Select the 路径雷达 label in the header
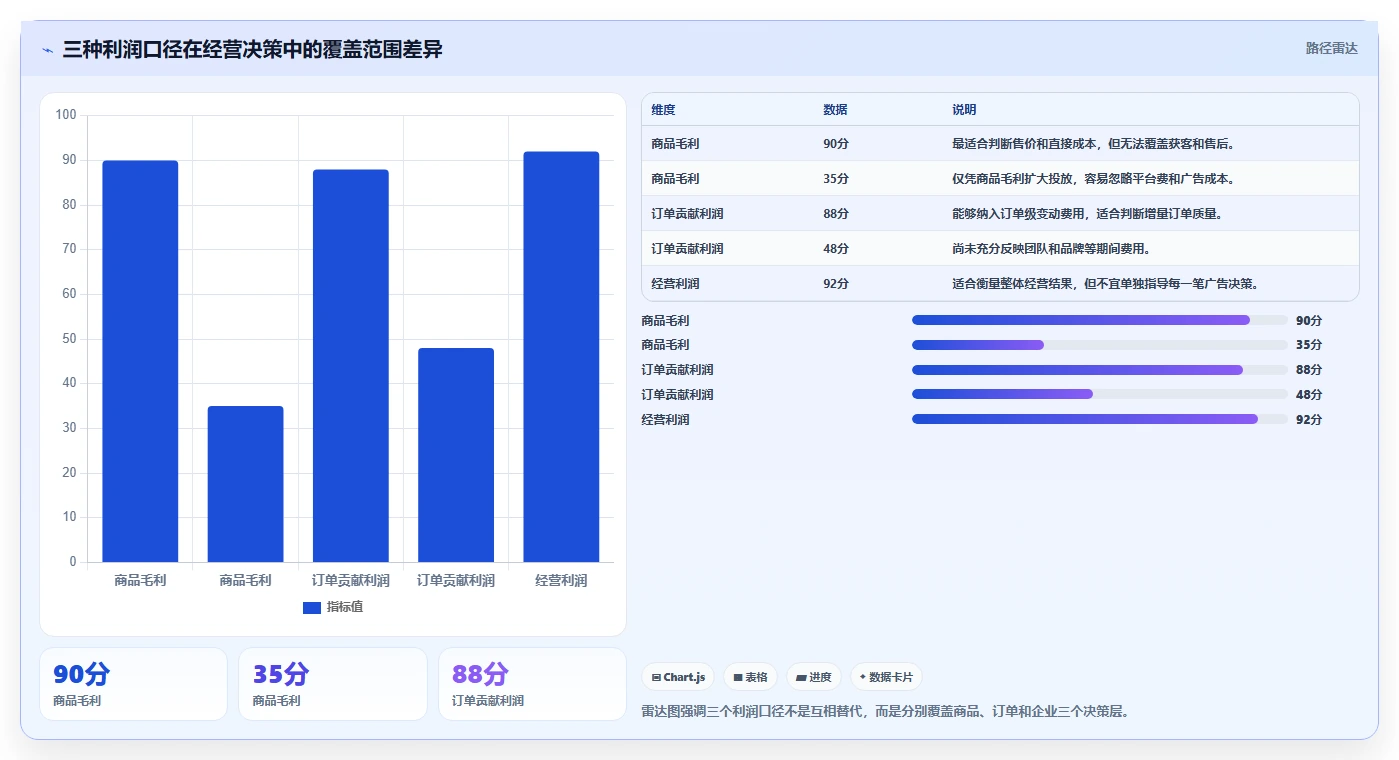Image resolution: width=1399 pixels, height=760 pixels. [1331, 48]
